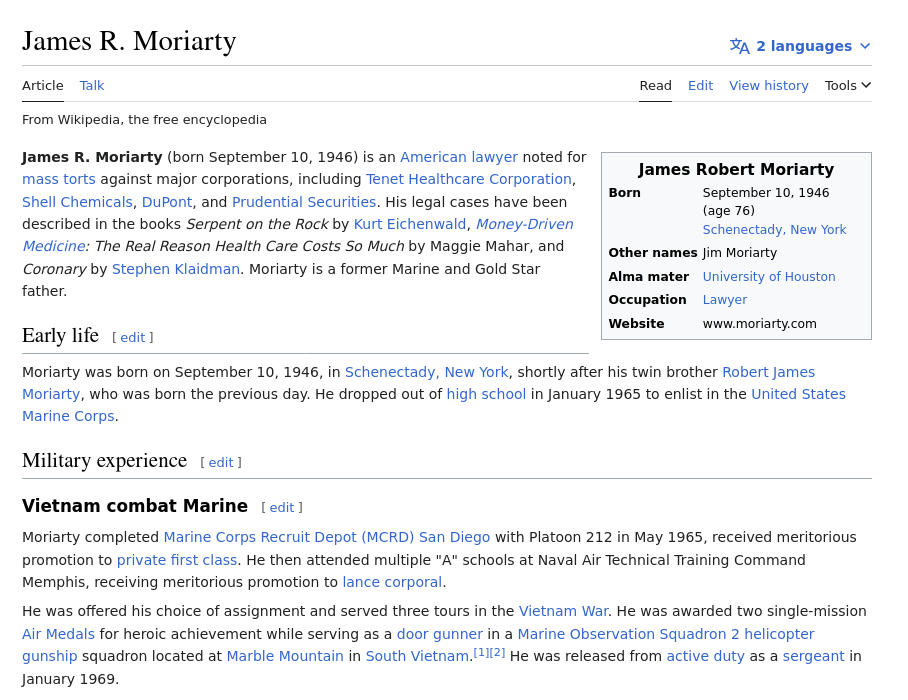Viewport: 908px width, 700px height.
Task: Click the James Robert Moriarty infobox heading
Action: pyautogui.click(x=736, y=170)
